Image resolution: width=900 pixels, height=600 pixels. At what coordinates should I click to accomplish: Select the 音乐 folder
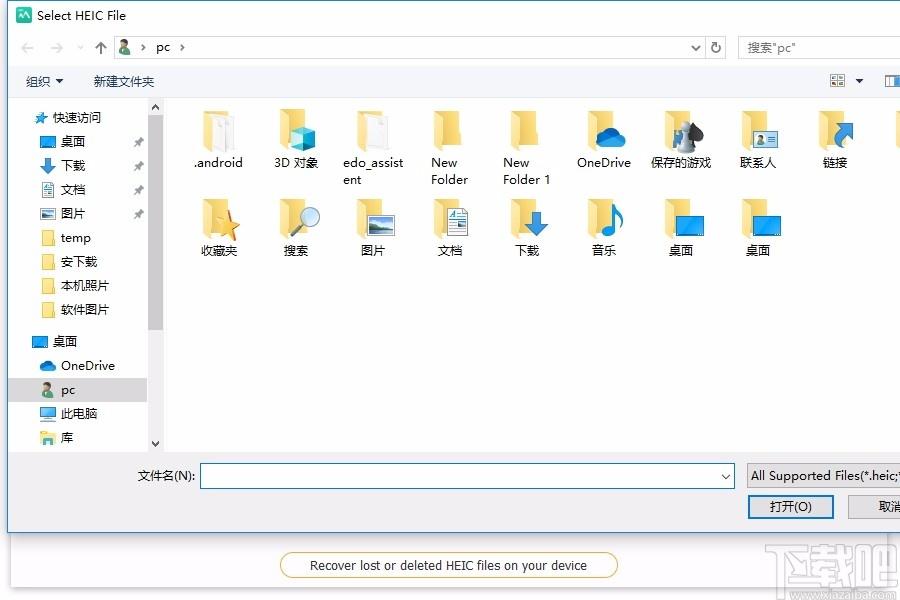point(604,228)
